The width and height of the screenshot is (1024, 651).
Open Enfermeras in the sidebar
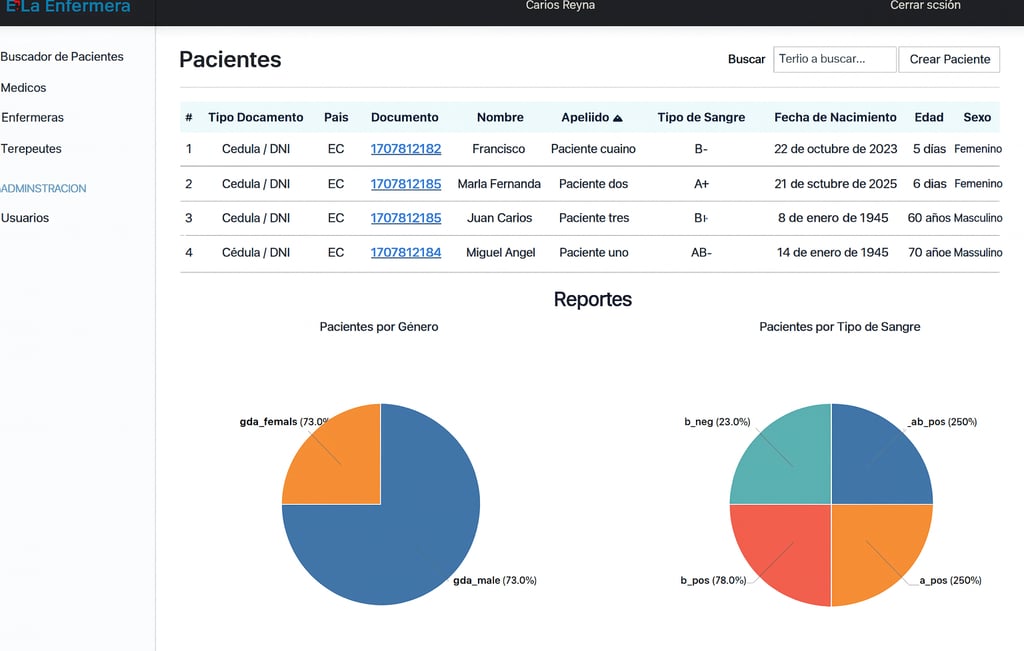pyautogui.click(x=33, y=118)
